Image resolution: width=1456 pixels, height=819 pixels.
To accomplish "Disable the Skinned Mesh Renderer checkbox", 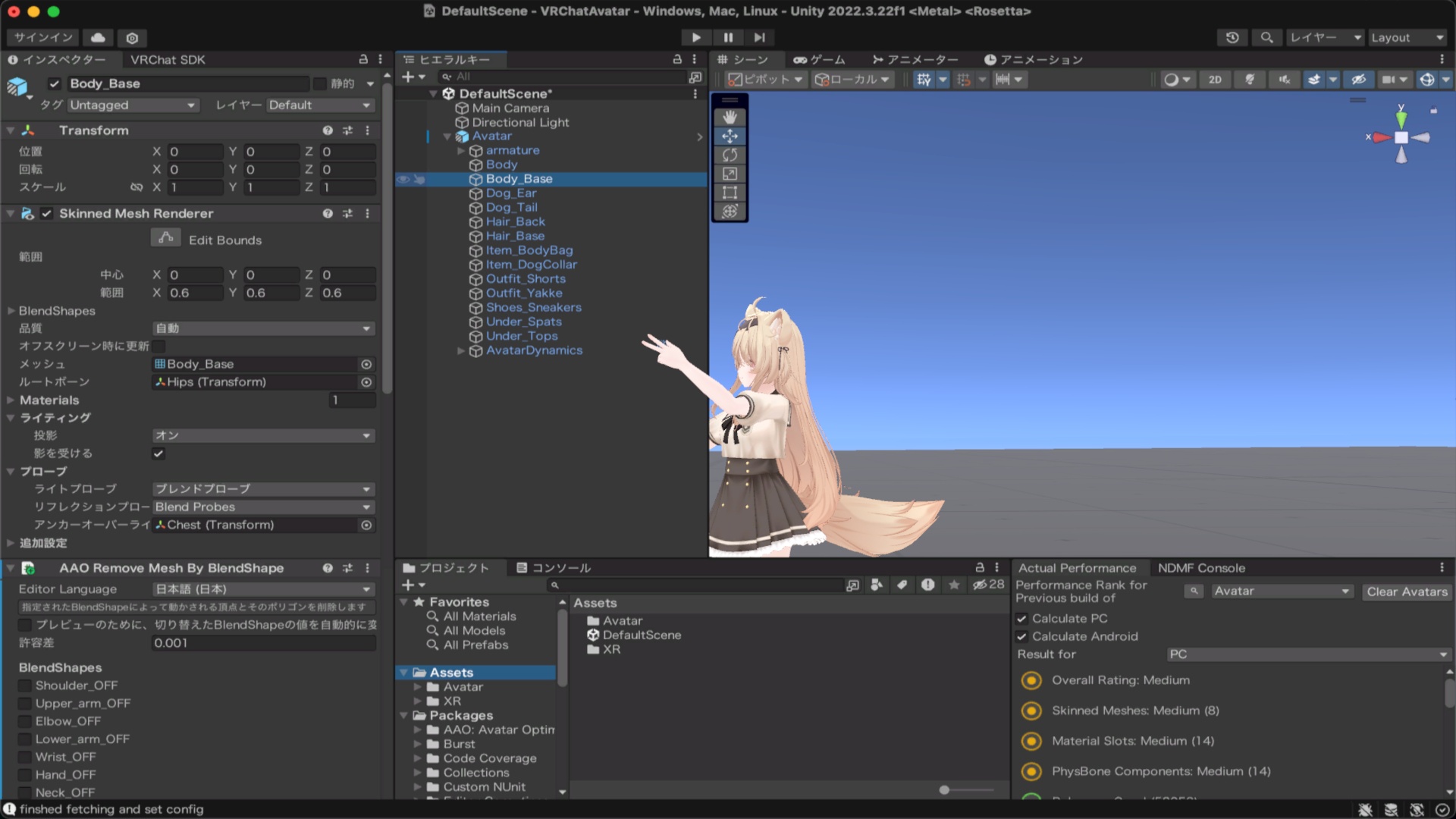I will coord(47,214).
